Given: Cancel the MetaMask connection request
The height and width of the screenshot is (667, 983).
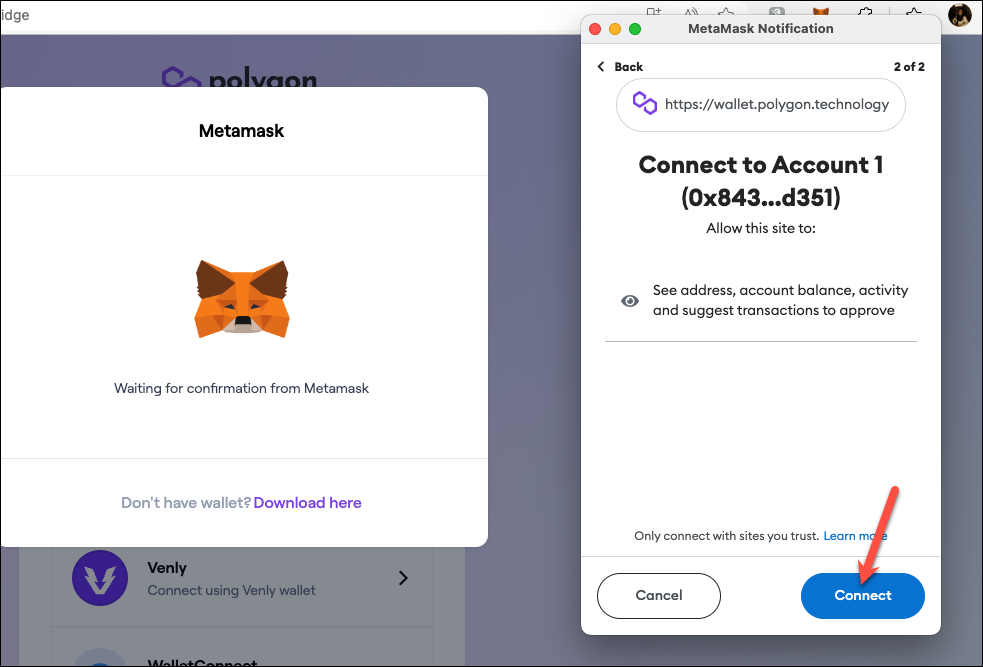Looking at the screenshot, I should (659, 596).
